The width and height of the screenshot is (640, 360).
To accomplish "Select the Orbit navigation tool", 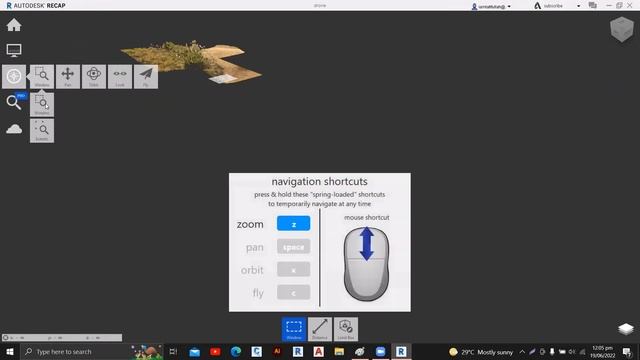I will (x=94, y=76).
